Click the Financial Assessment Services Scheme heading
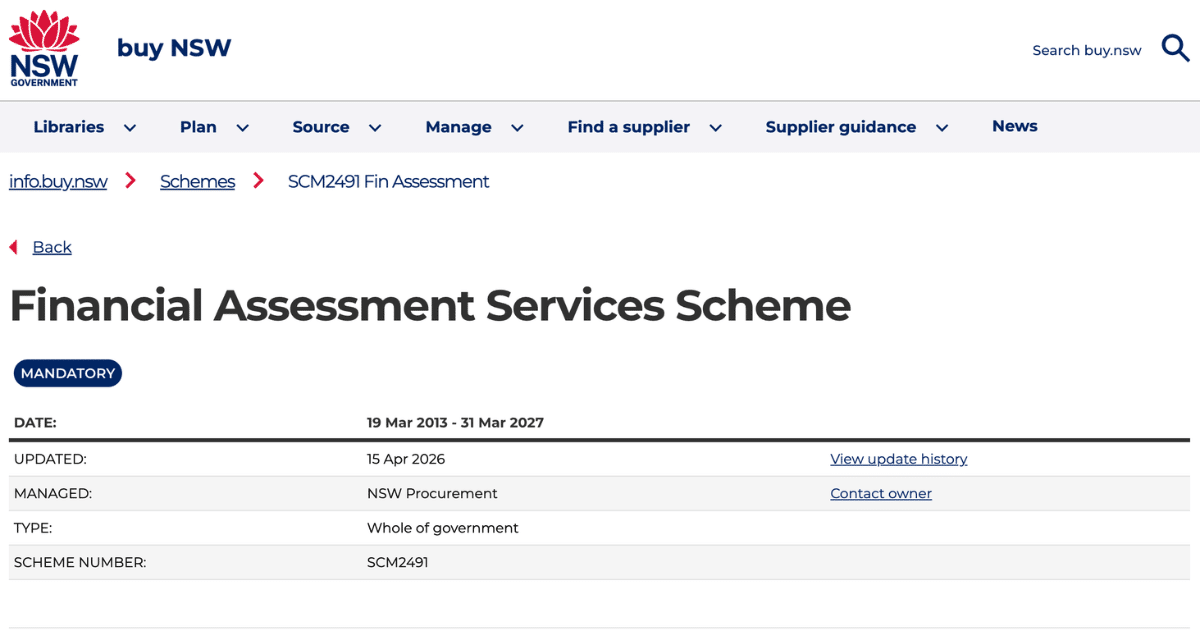 [x=430, y=305]
